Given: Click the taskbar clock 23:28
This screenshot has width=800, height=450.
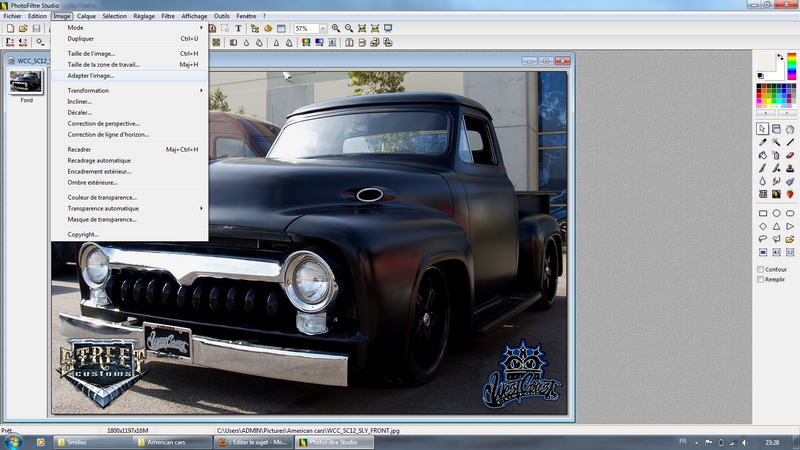Looking at the screenshot, I should point(772,442).
